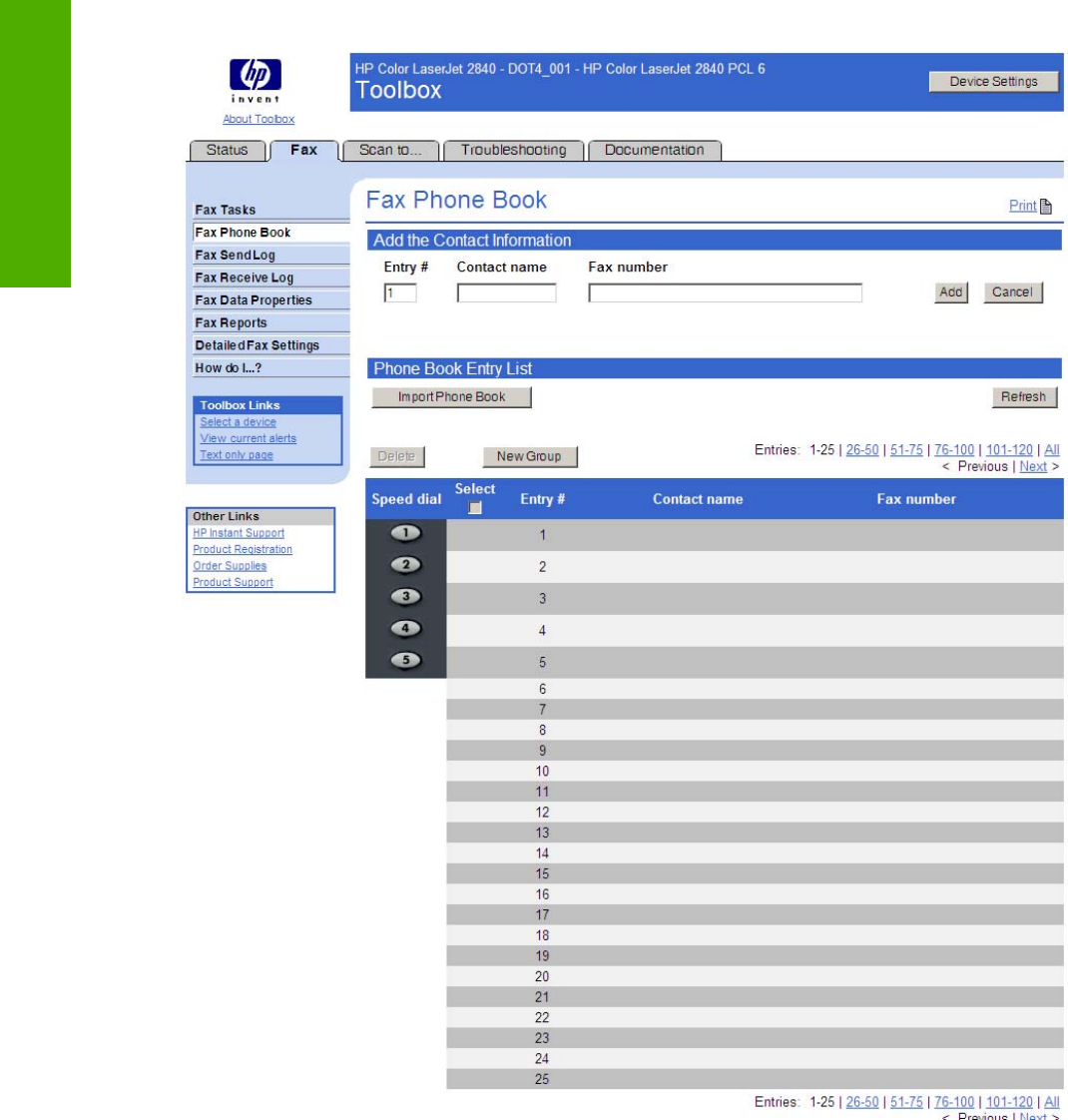Click the Delete button

coord(396,456)
